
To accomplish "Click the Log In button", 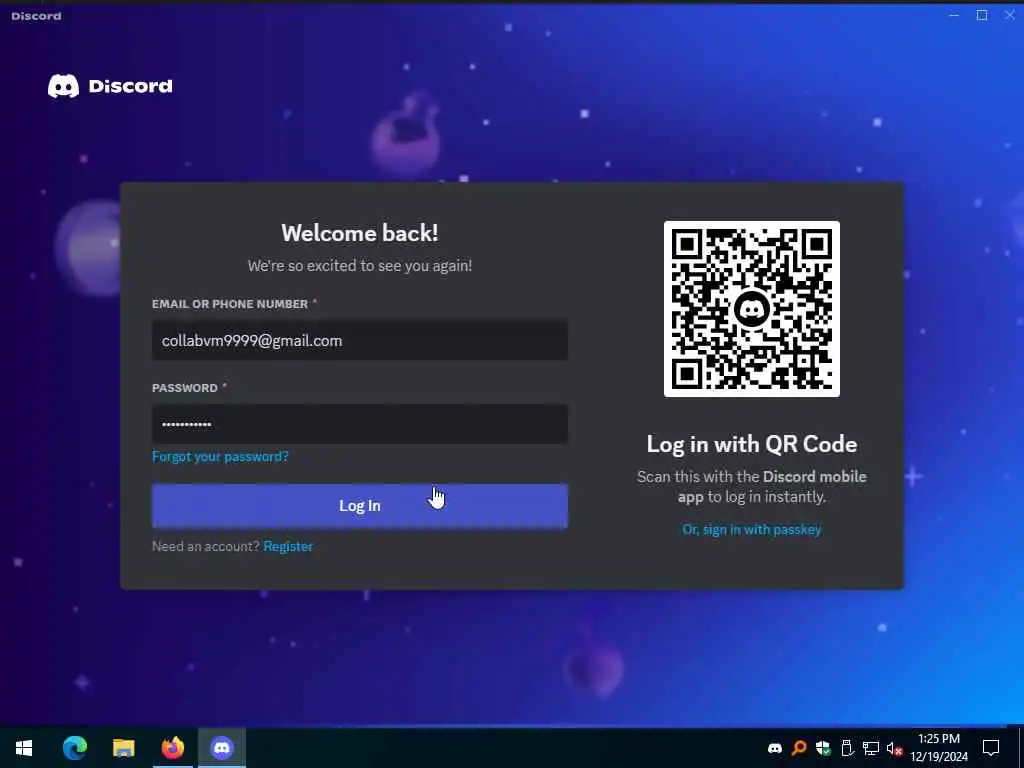I will (x=360, y=505).
